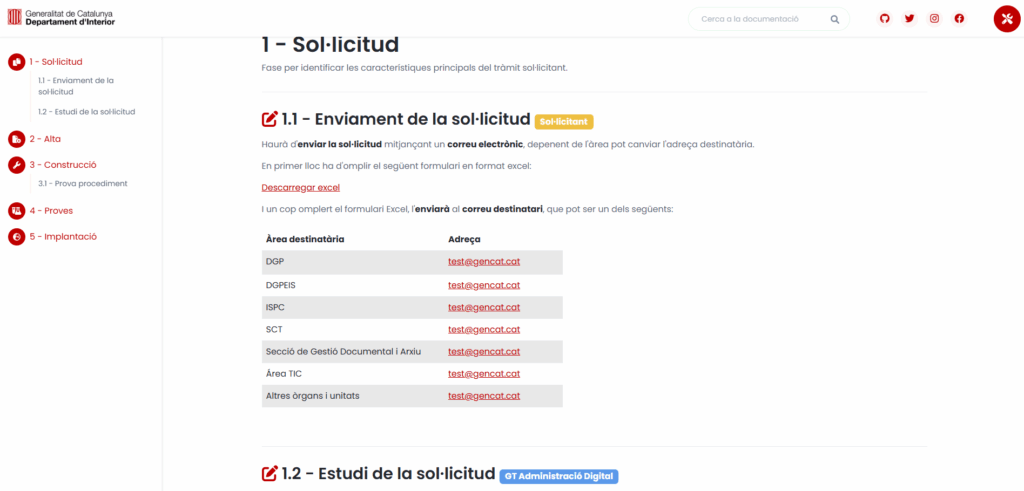This screenshot has width=1024, height=491.
Task: Click the email address for Àrea TIC
Action: pyautogui.click(x=484, y=374)
